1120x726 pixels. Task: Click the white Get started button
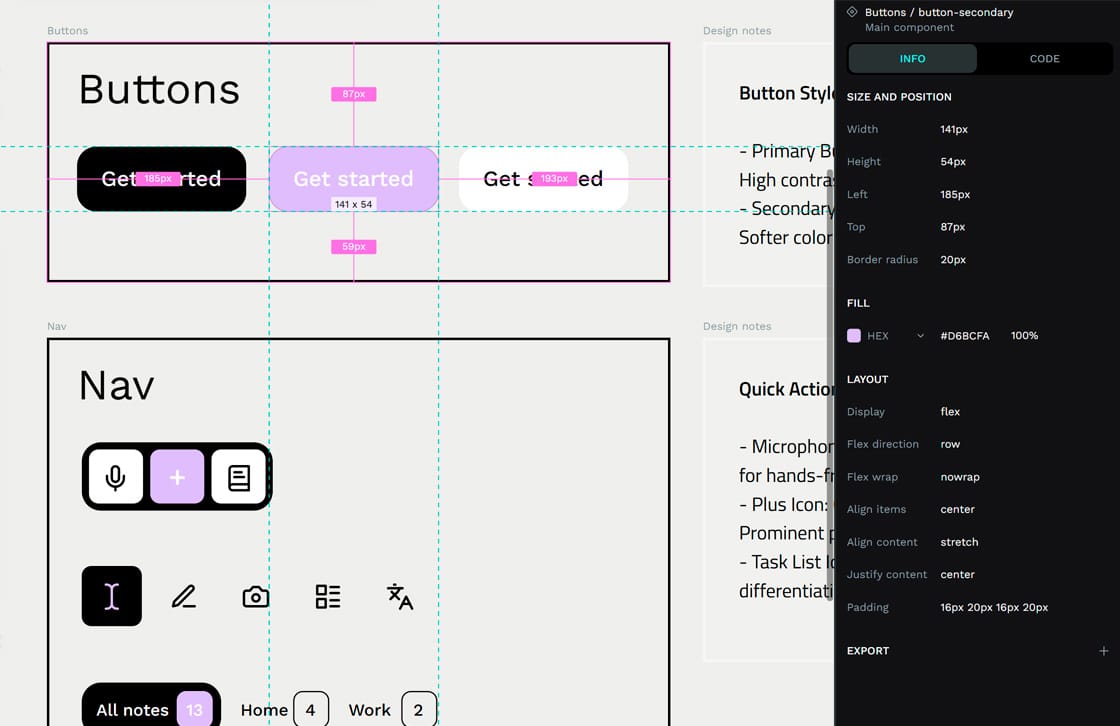544,179
